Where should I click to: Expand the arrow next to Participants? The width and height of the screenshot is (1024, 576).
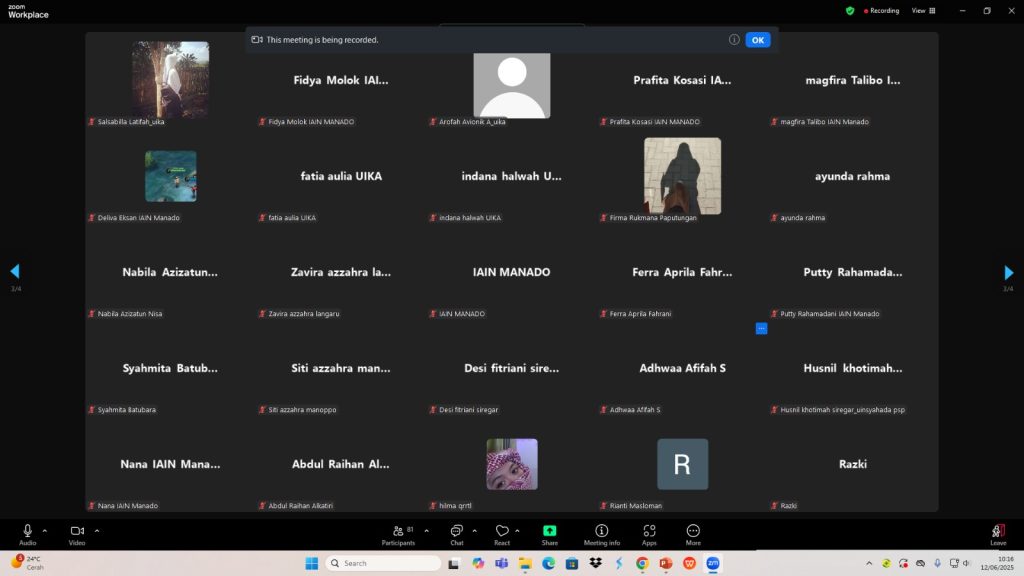(x=427, y=531)
